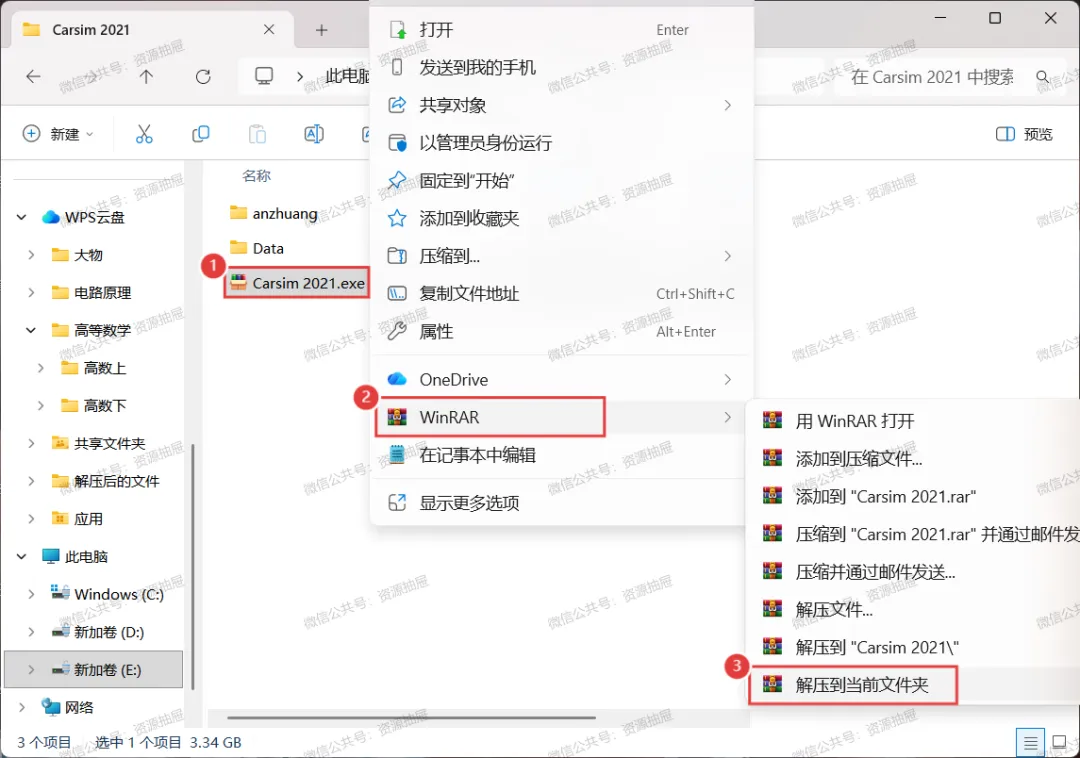Open the 压缩到... submenu

pyautogui.click(x=561, y=257)
